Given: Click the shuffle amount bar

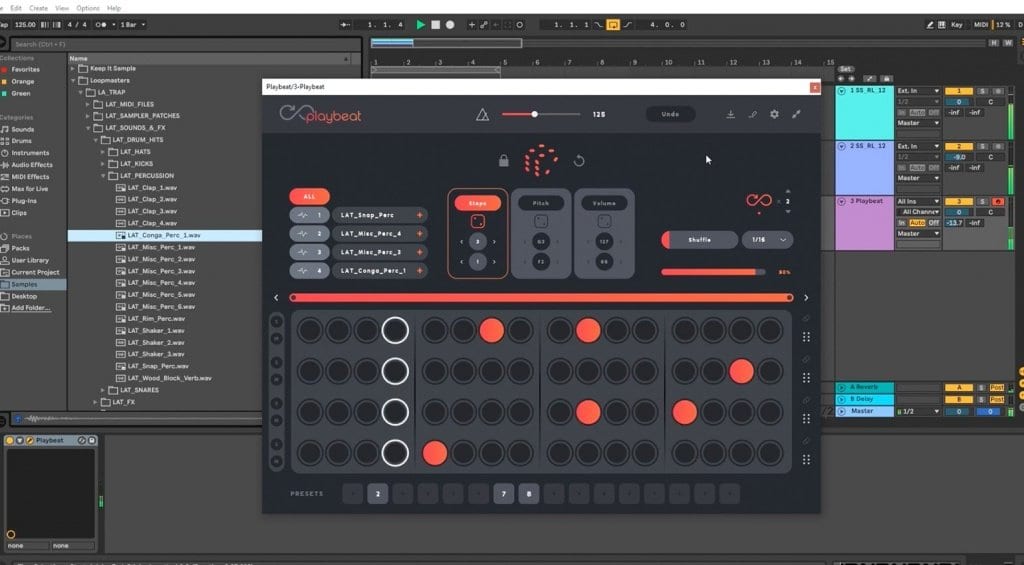Looking at the screenshot, I should (x=713, y=272).
